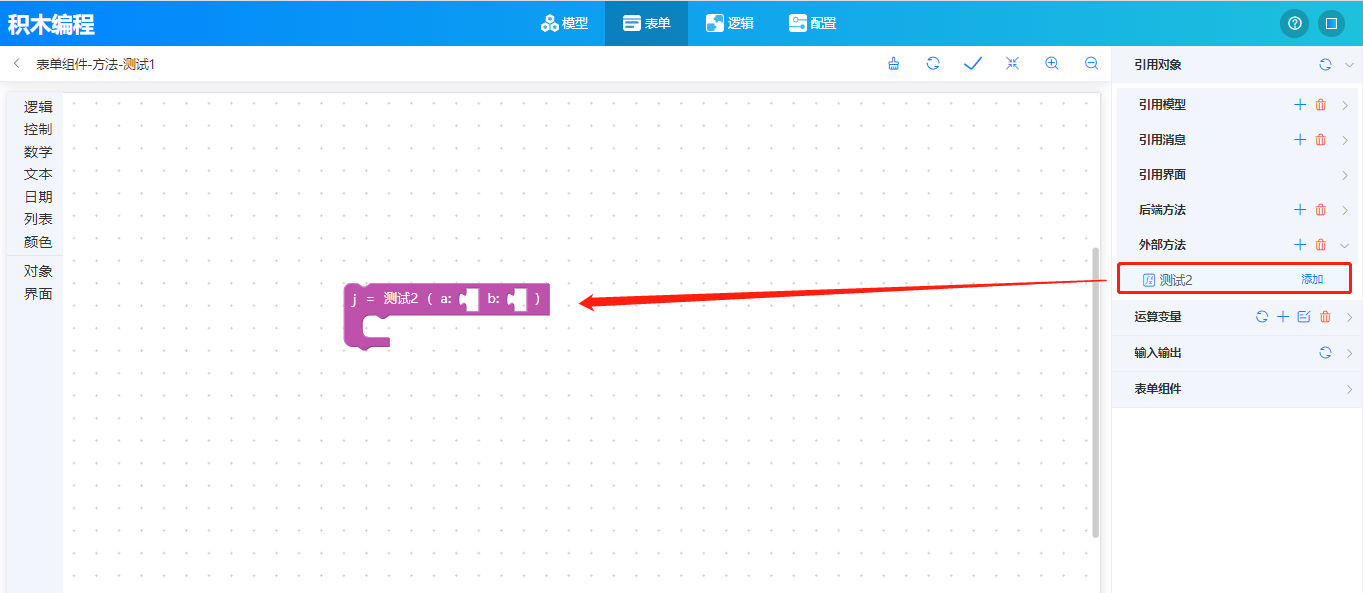Screen dimensions: 1363x593
Task: Delete 引用模型 with the trash icon
Action: [1321, 105]
